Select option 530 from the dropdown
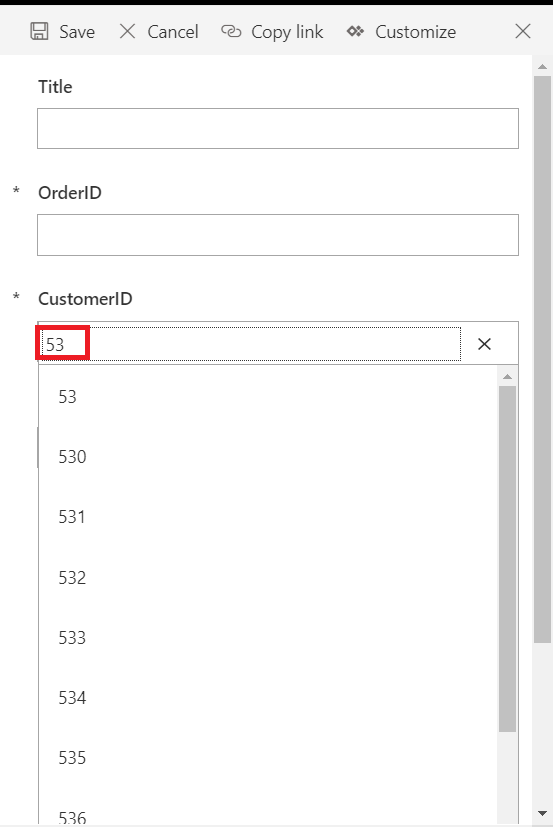This screenshot has height=827, width=553. pyautogui.click(x=268, y=457)
